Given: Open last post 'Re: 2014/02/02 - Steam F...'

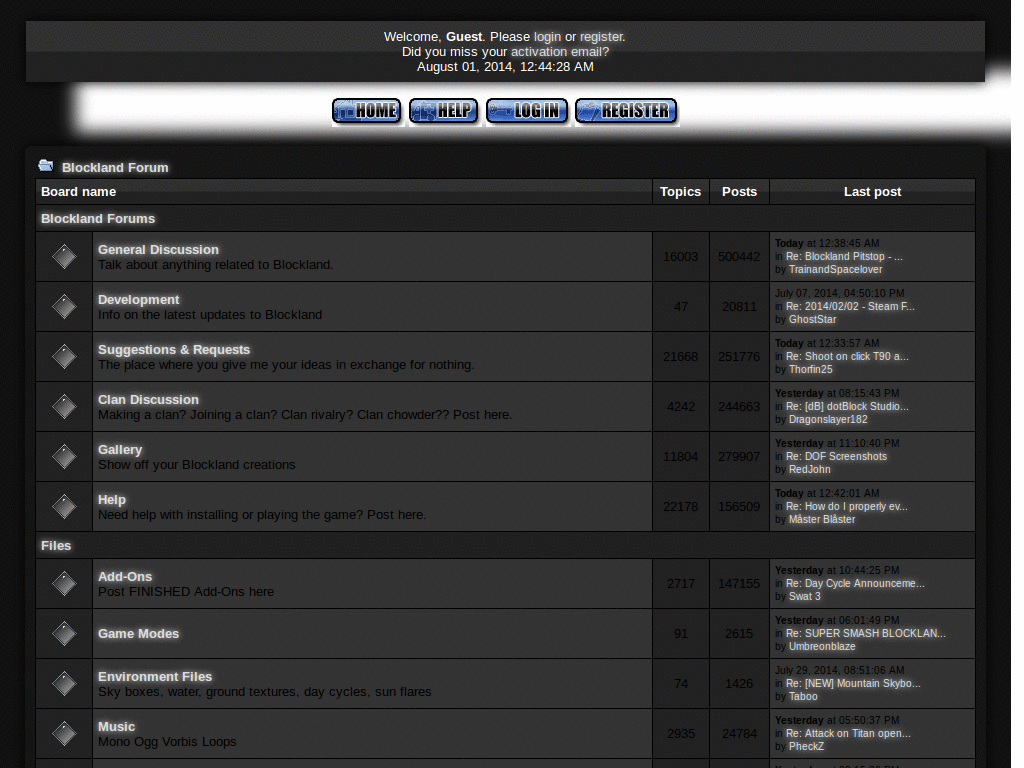Looking at the screenshot, I should click(850, 306).
